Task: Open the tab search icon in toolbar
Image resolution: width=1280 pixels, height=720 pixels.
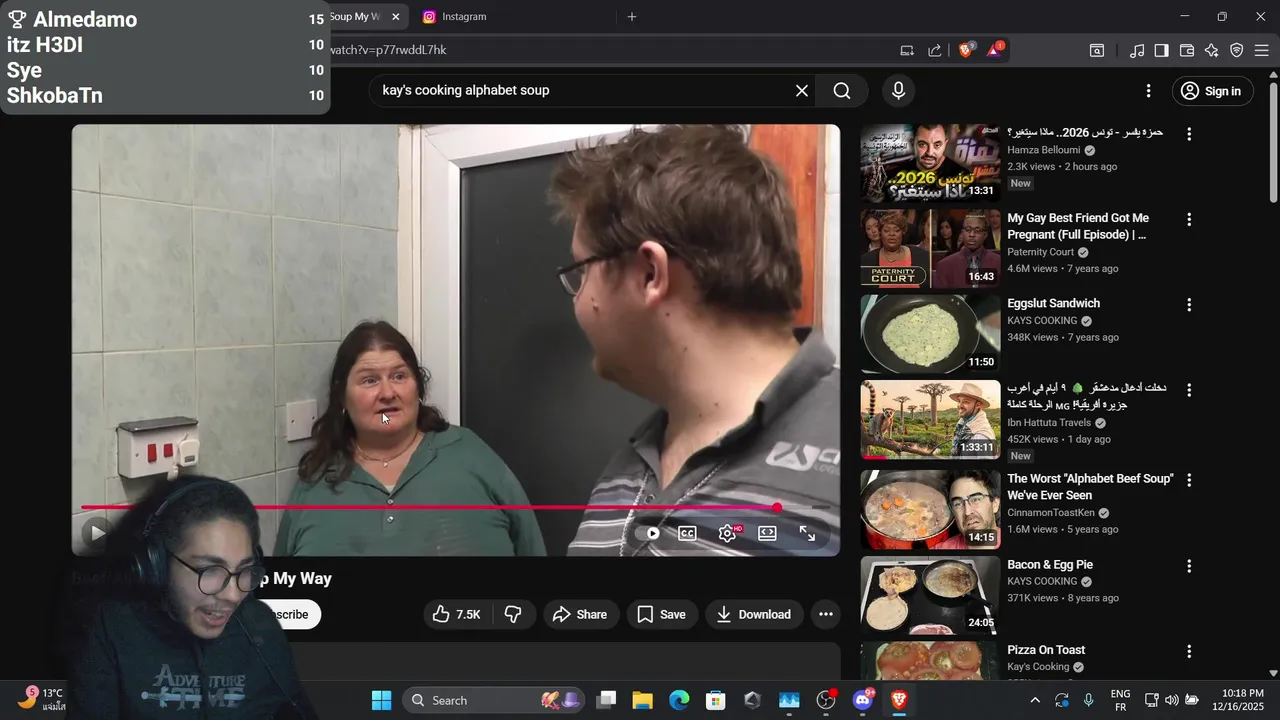Action: (1097, 50)
